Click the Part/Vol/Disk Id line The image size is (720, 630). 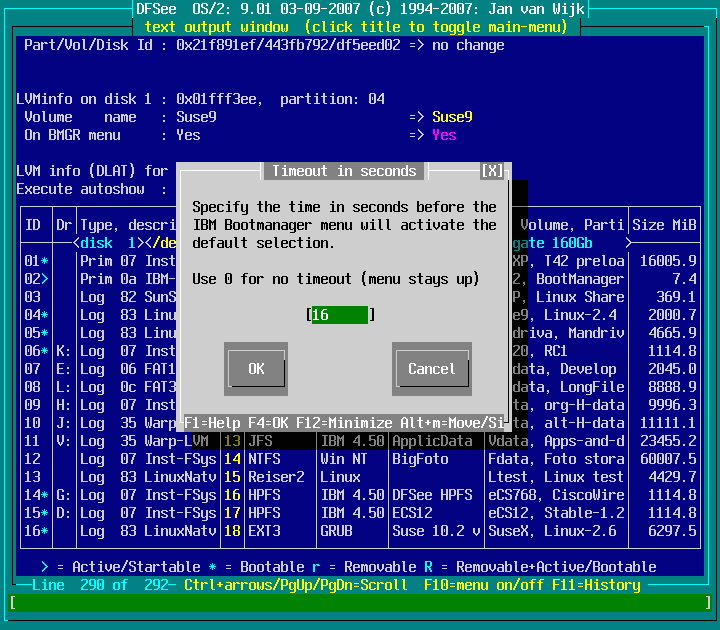pos(264,45)
